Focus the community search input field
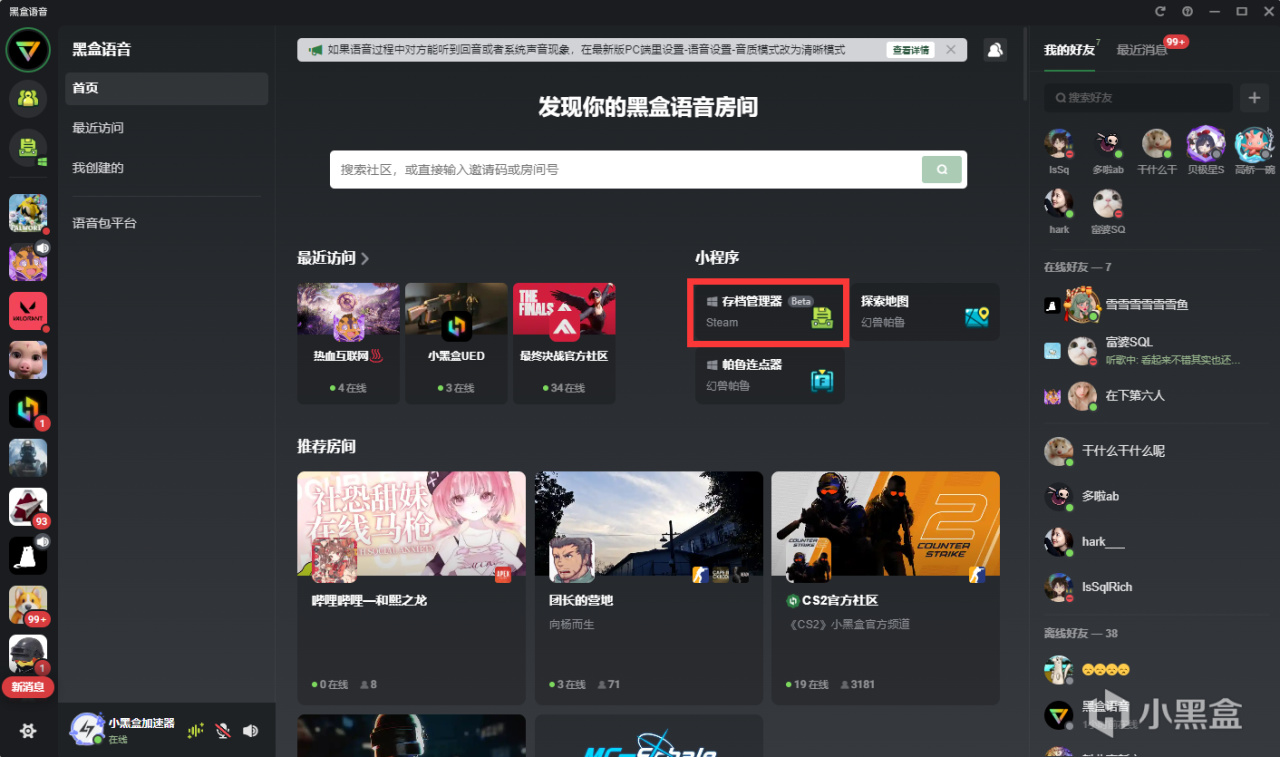This screenshot has width=1280, height=757. pyautogui.click(x=626, y=170)
